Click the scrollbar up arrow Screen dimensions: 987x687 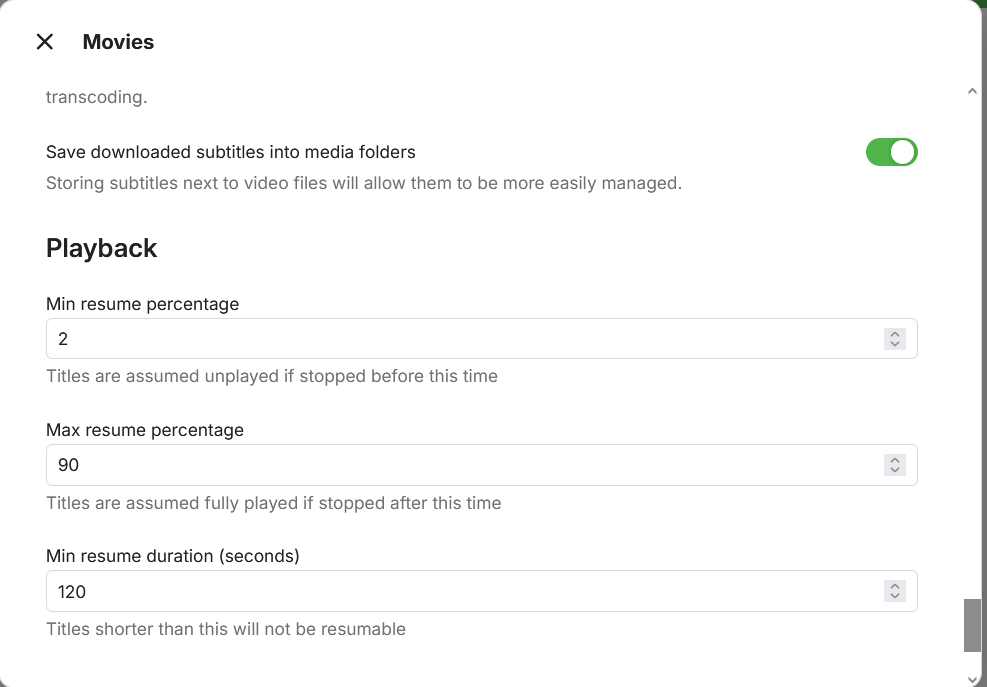click(972, 91)
